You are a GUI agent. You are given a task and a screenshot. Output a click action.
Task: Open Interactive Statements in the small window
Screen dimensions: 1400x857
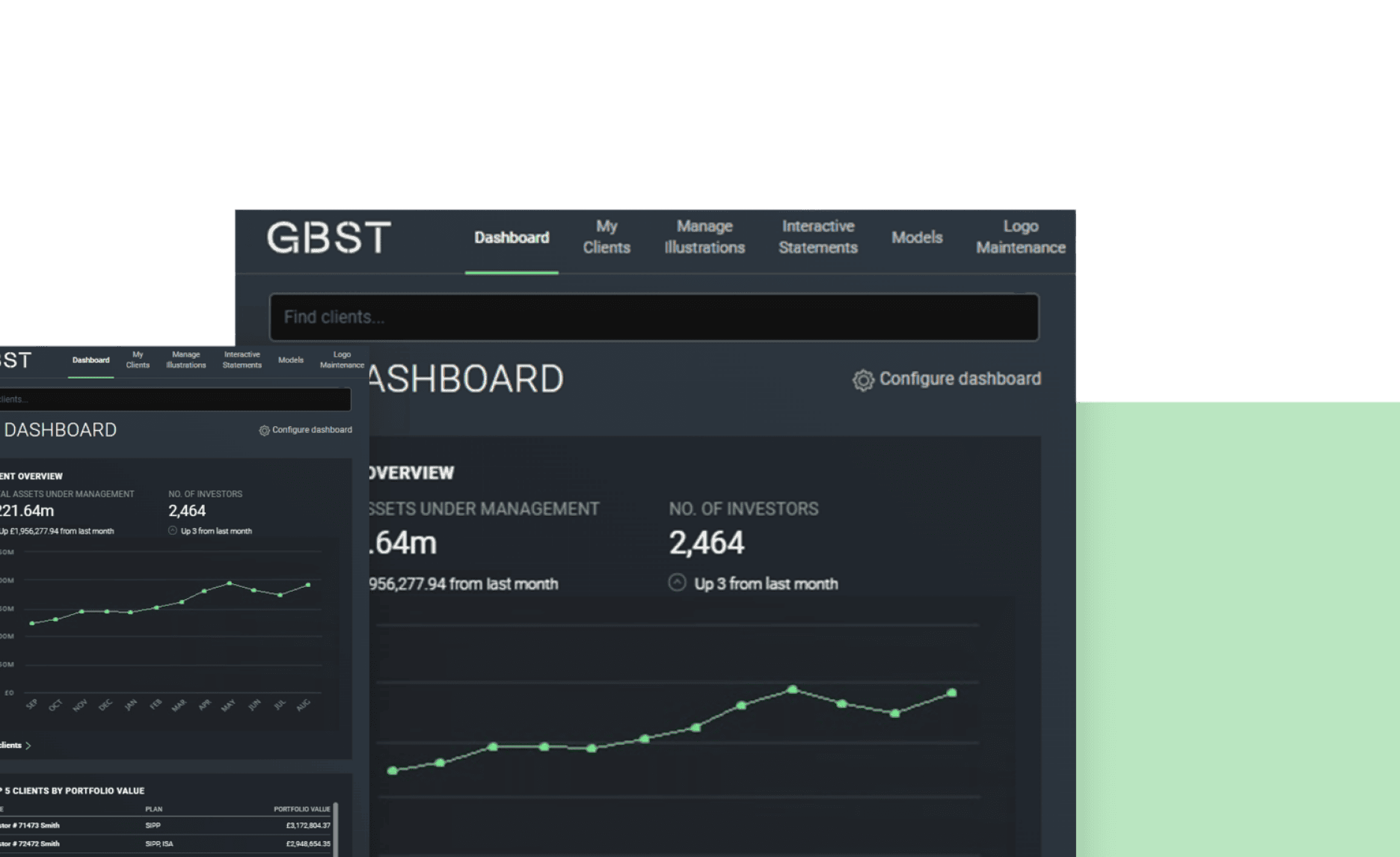[x=242, y=360]
